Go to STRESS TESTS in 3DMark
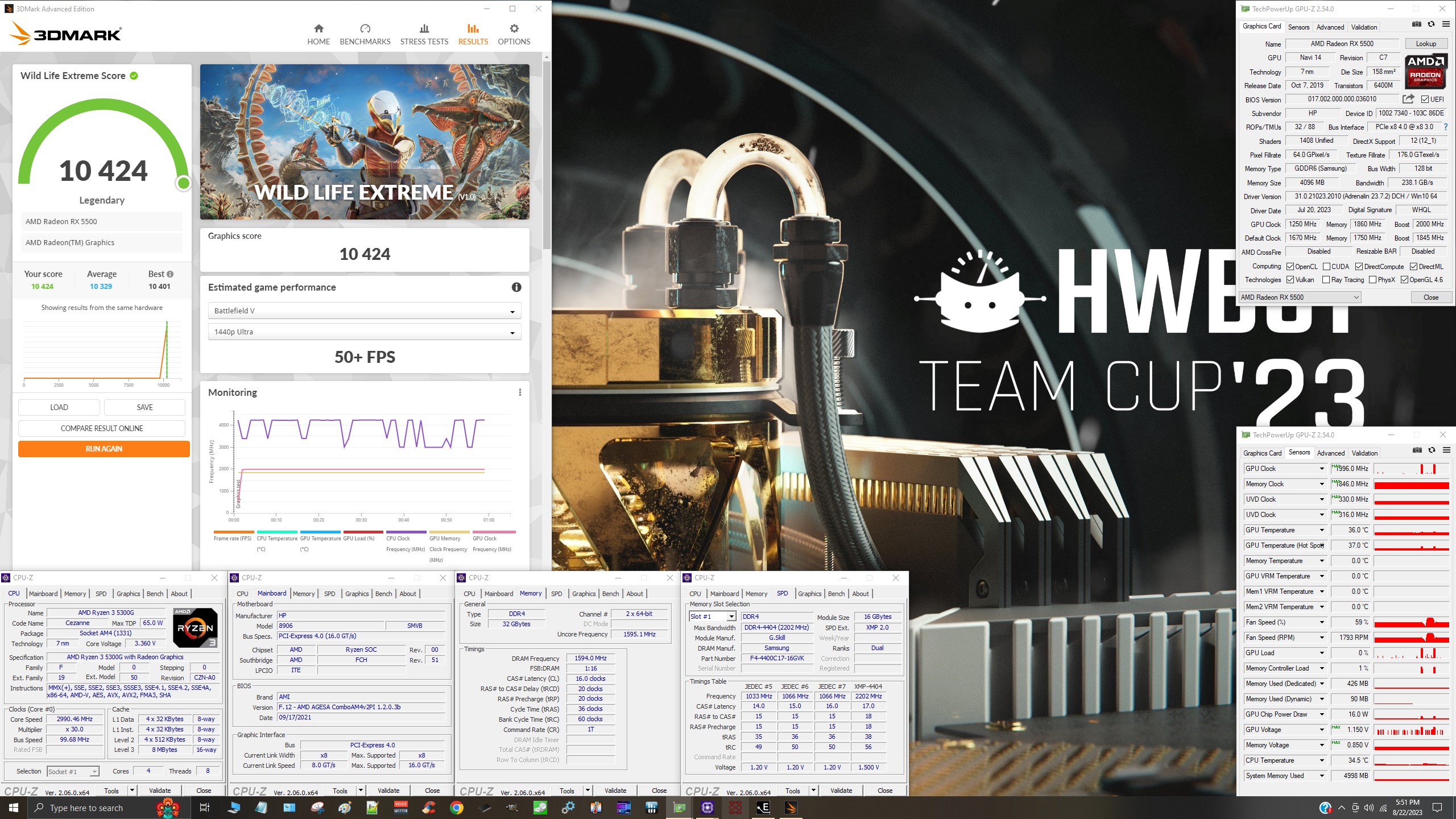The image size is (1456, 819). click(424, 35)
